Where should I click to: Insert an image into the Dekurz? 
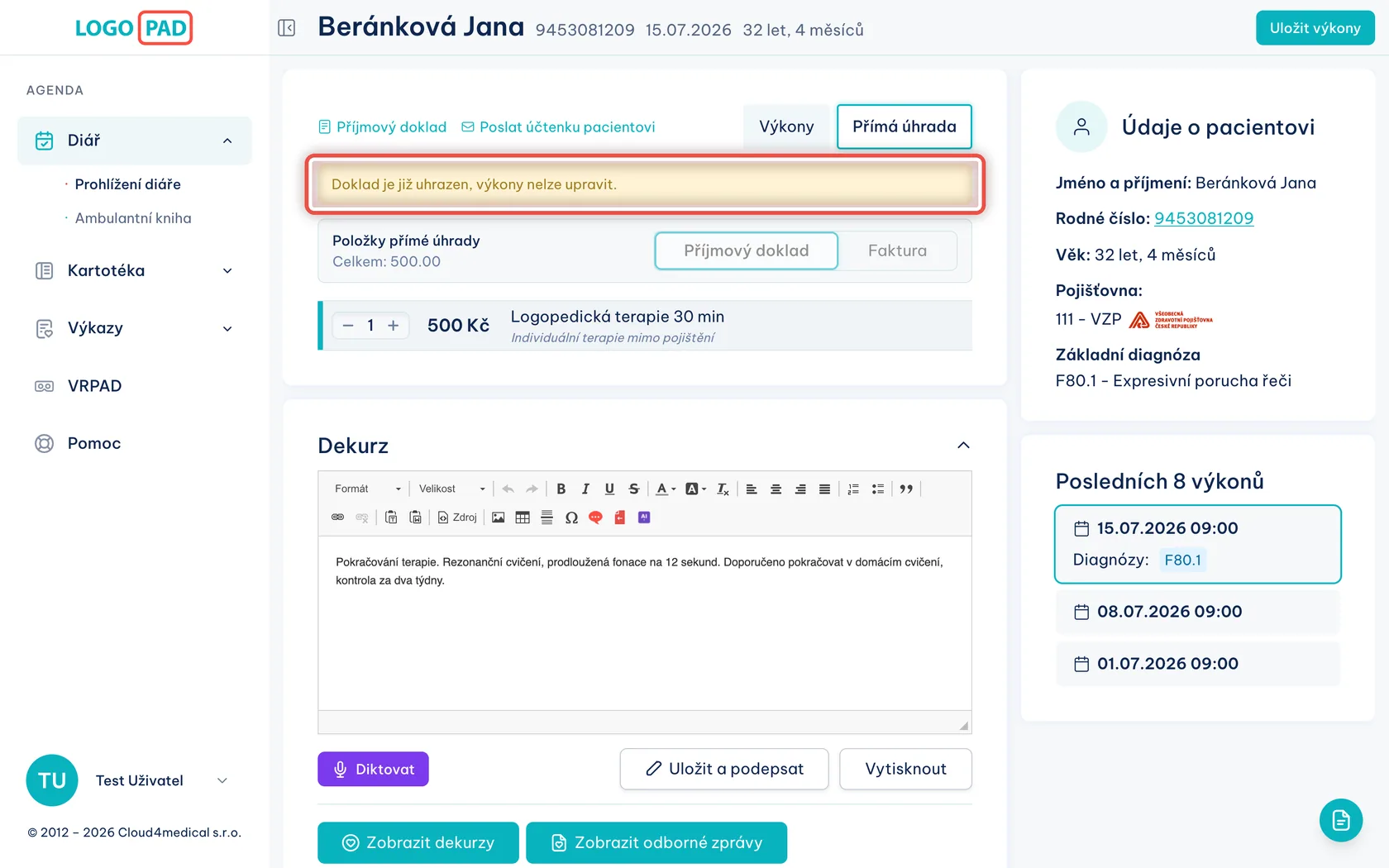tap(499, 517)
